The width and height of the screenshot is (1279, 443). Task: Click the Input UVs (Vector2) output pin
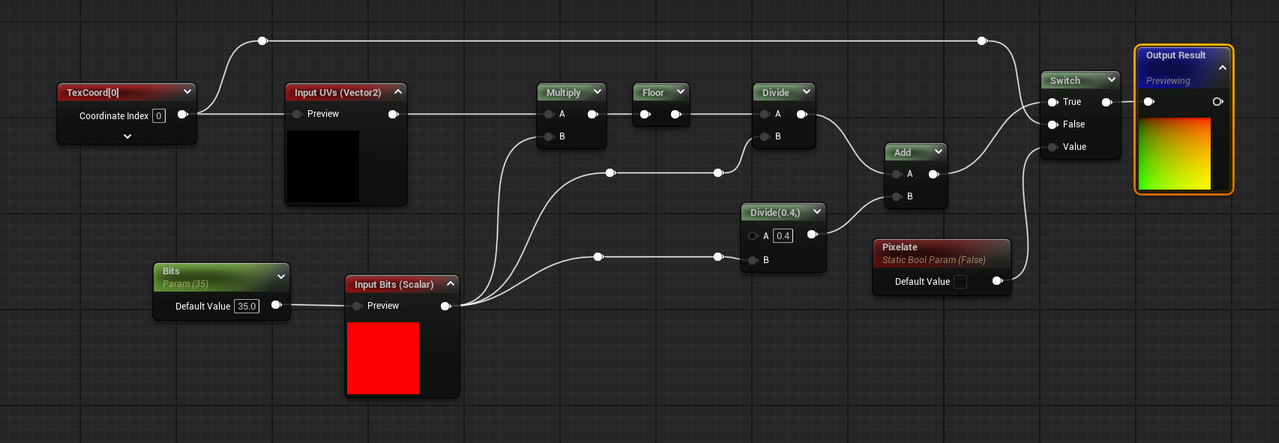coord(393,114)
